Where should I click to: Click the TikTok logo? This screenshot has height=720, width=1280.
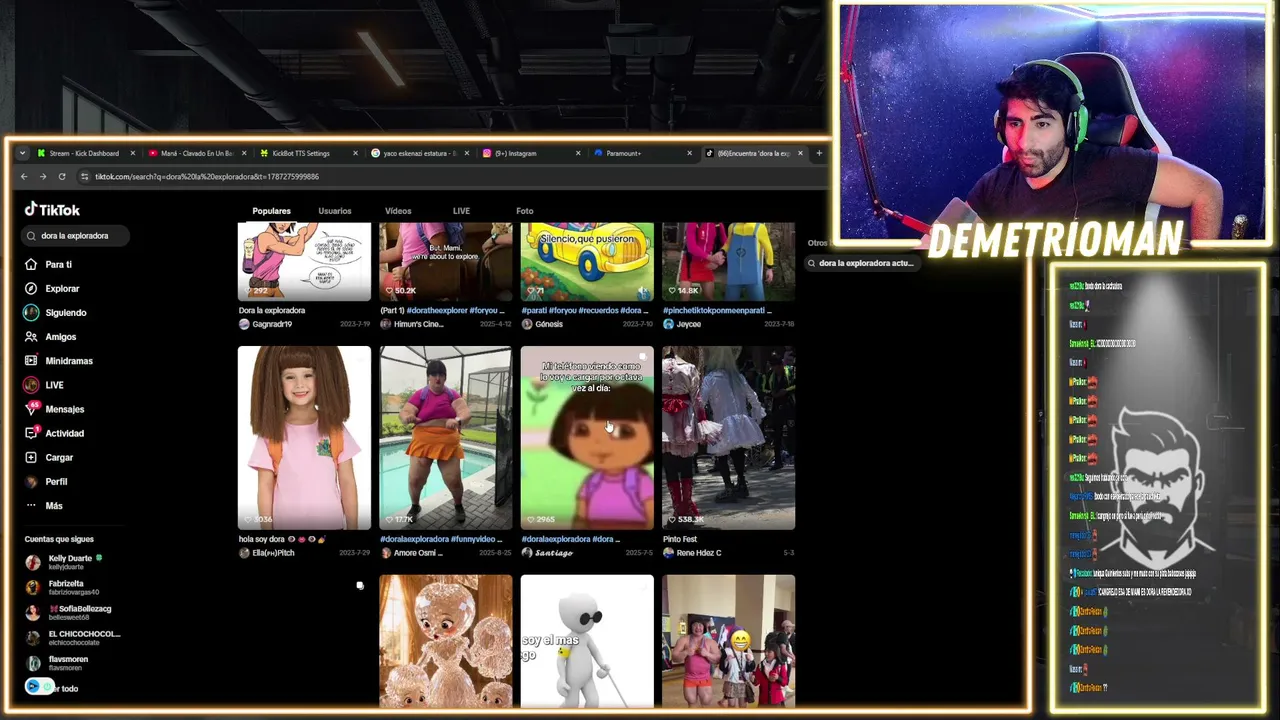52,210
